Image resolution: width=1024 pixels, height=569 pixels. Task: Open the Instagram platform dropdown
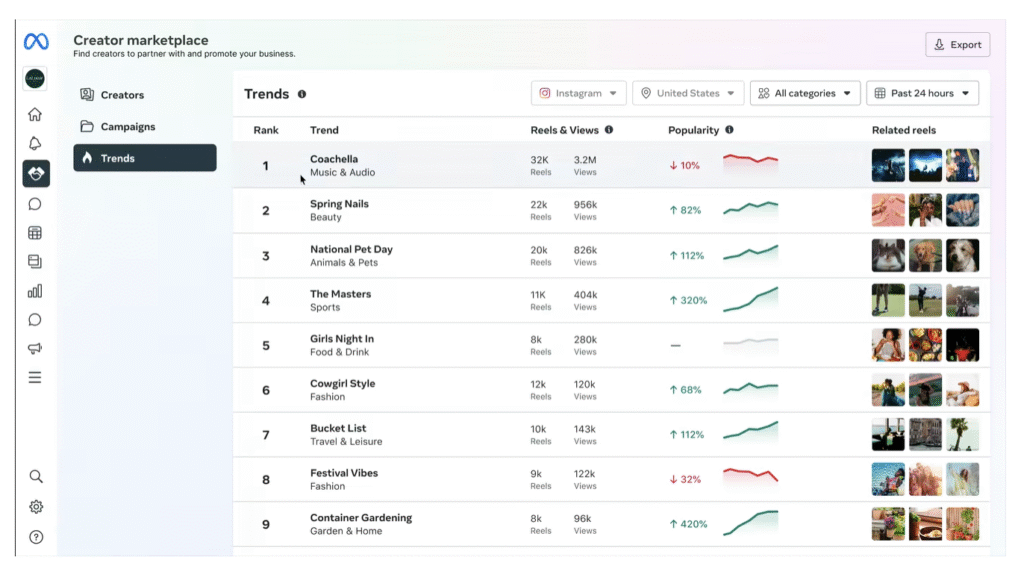[579, 93]
